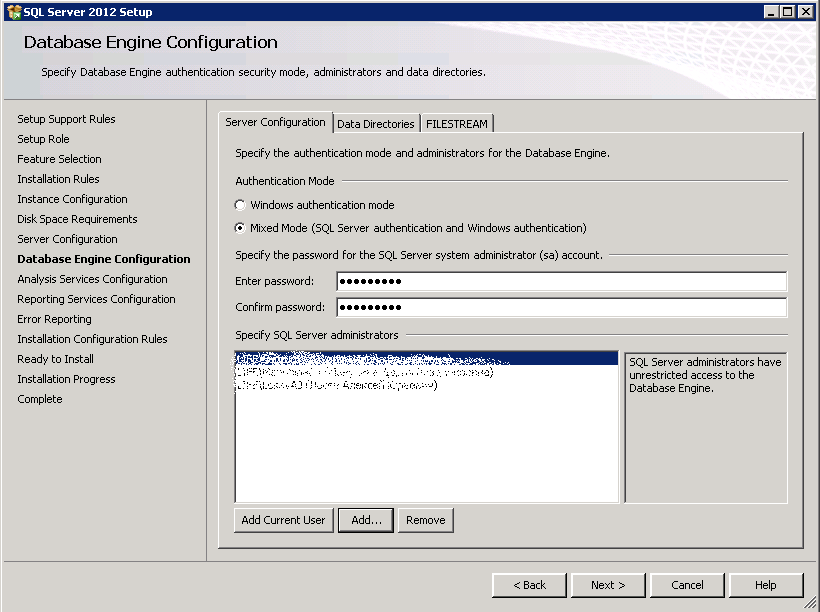
Task: Open the Data Directories tab
Action: tap(375, 124)
